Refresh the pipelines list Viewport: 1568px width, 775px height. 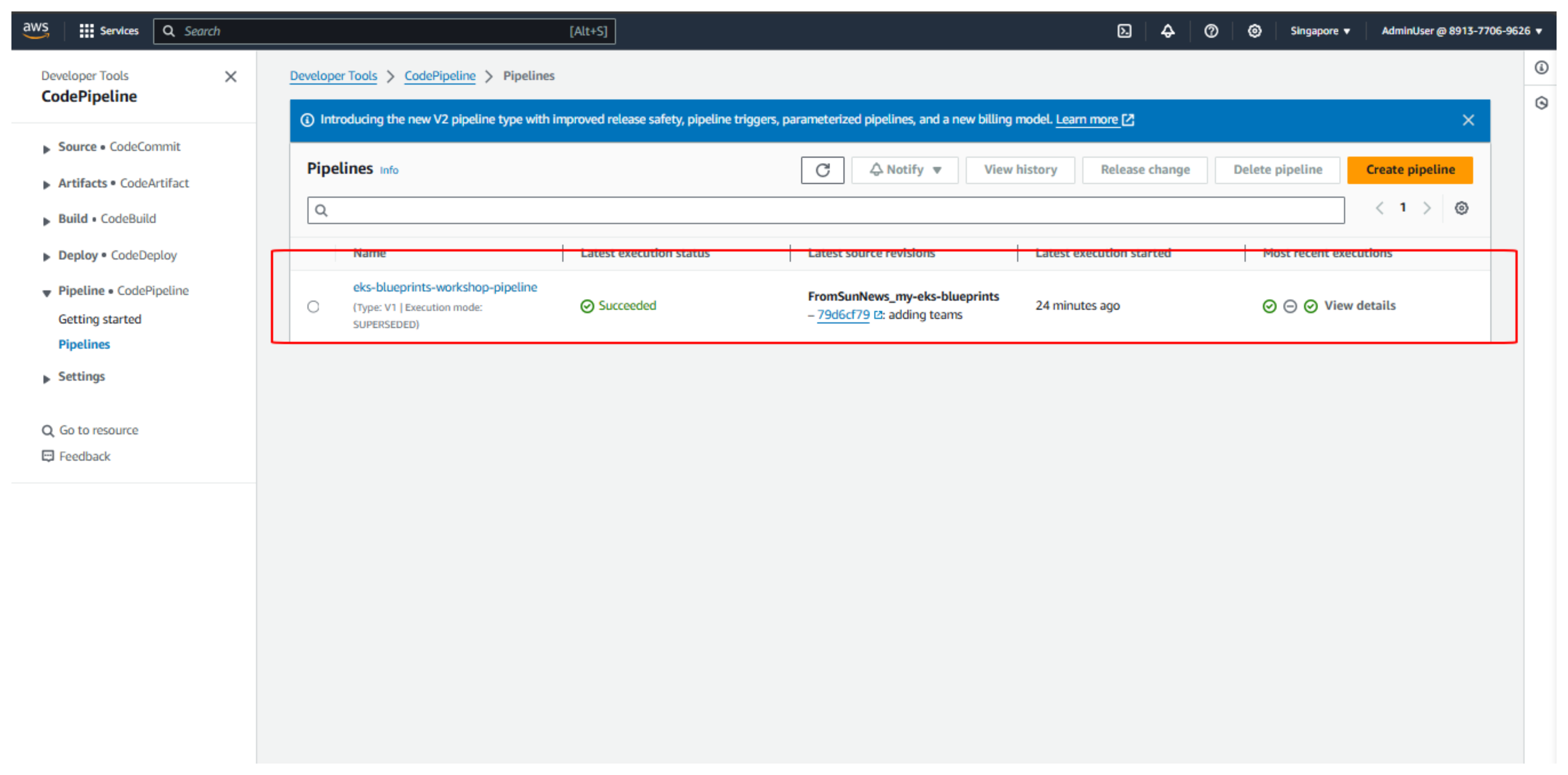(x=822, y=170)
